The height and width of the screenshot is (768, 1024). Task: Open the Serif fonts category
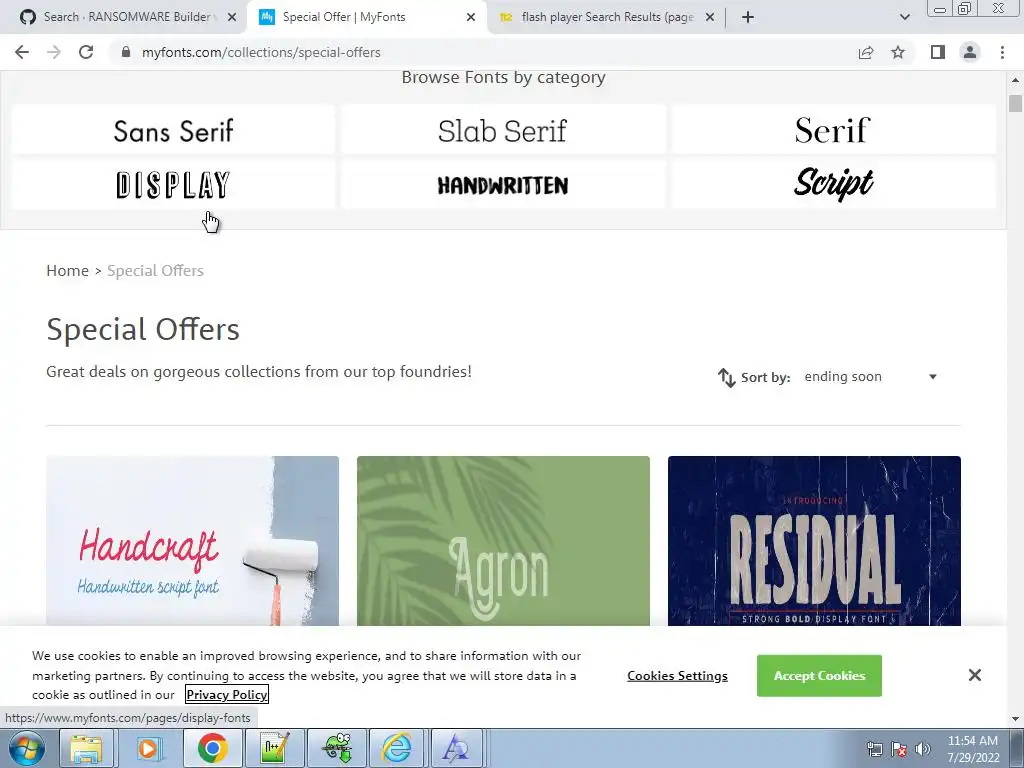pyautogui.click(x=833, y=130)
